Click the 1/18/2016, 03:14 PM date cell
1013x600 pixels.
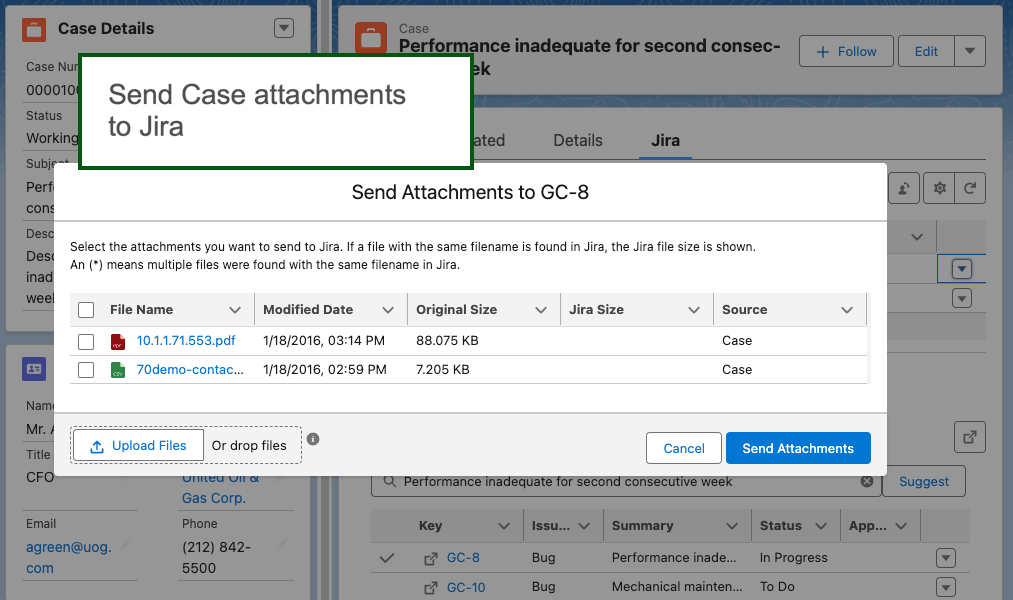[x=324, y=340]
